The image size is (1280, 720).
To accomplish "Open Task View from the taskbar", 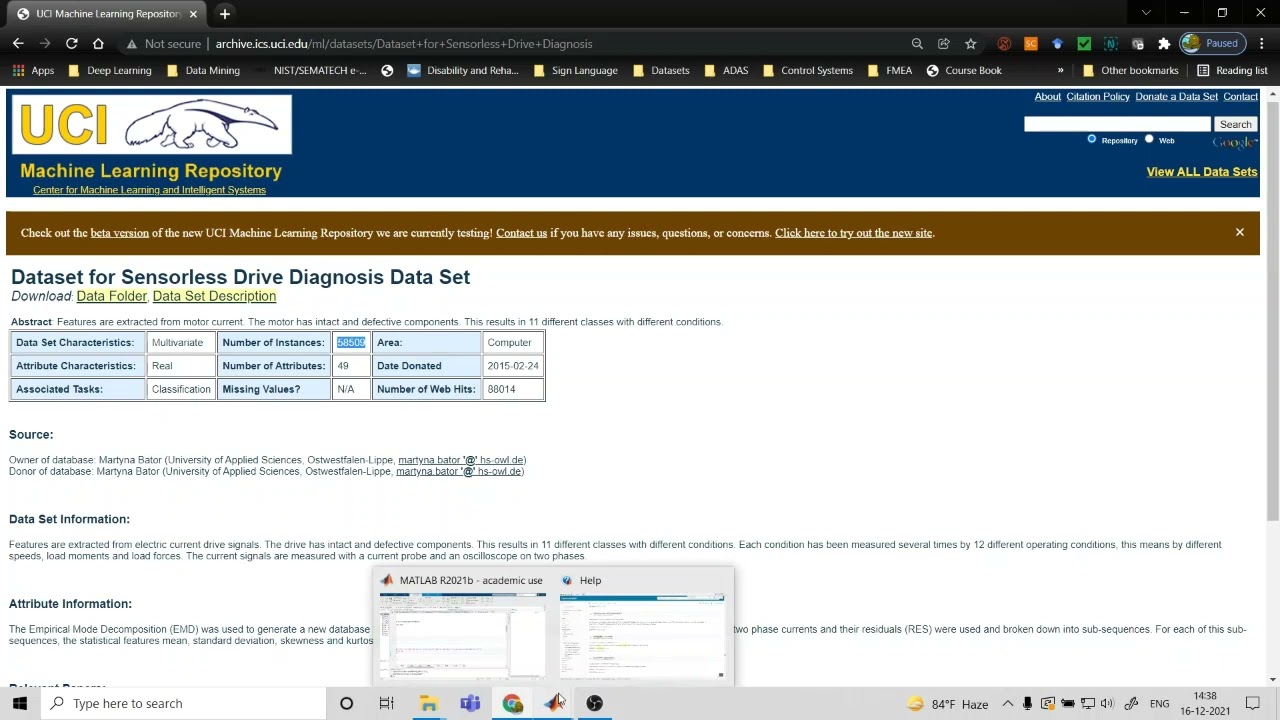I will pyautogui.click(x=386, y=703).
